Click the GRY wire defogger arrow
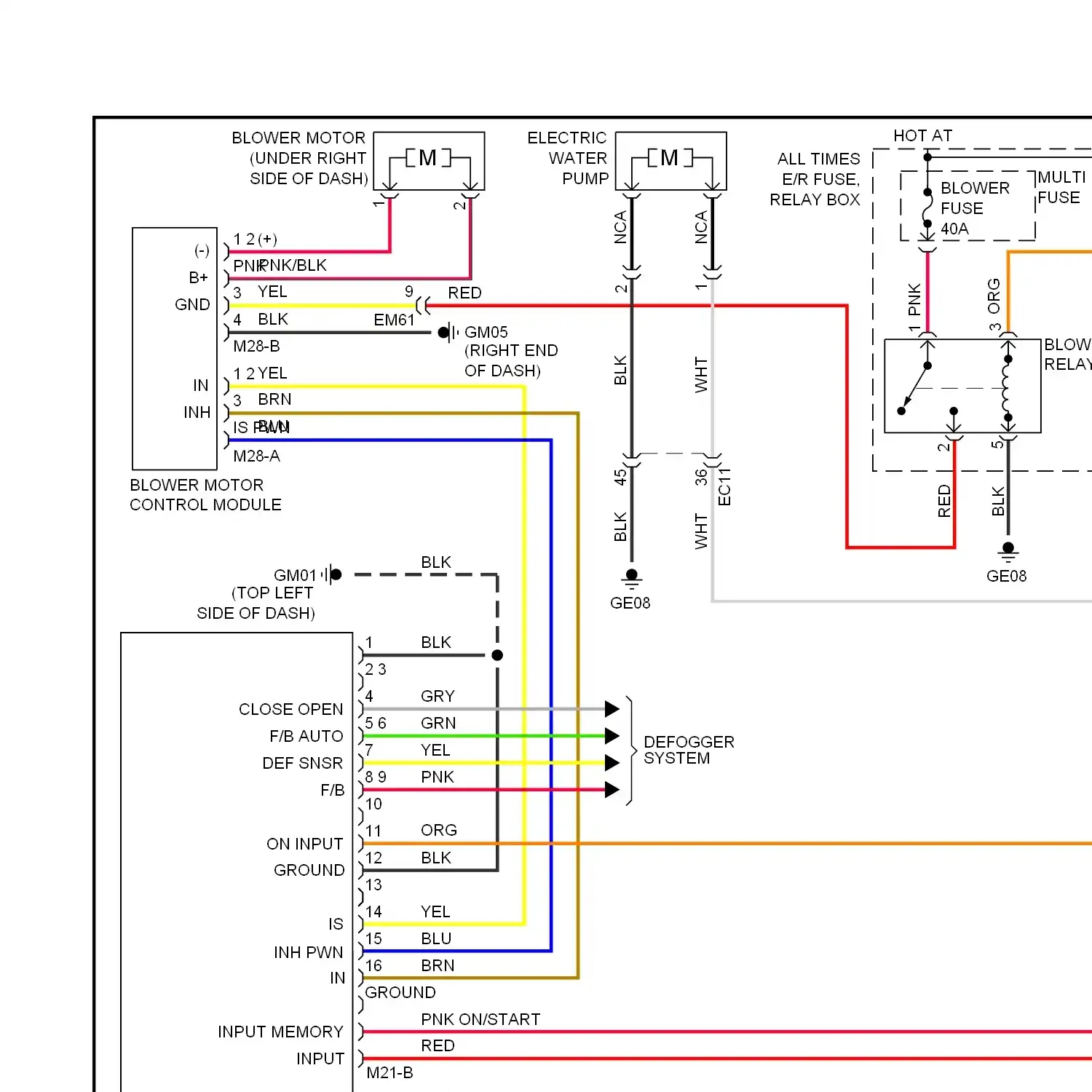 click(612, 709)
